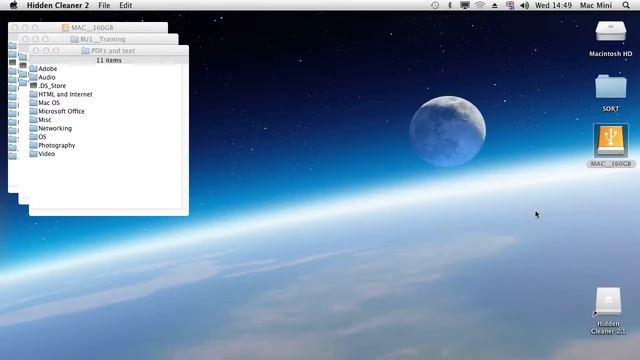Click the display mirroring menu bar icon
Image resolution: width=640 pixels, height=360 pixels.
click(464, 5)
